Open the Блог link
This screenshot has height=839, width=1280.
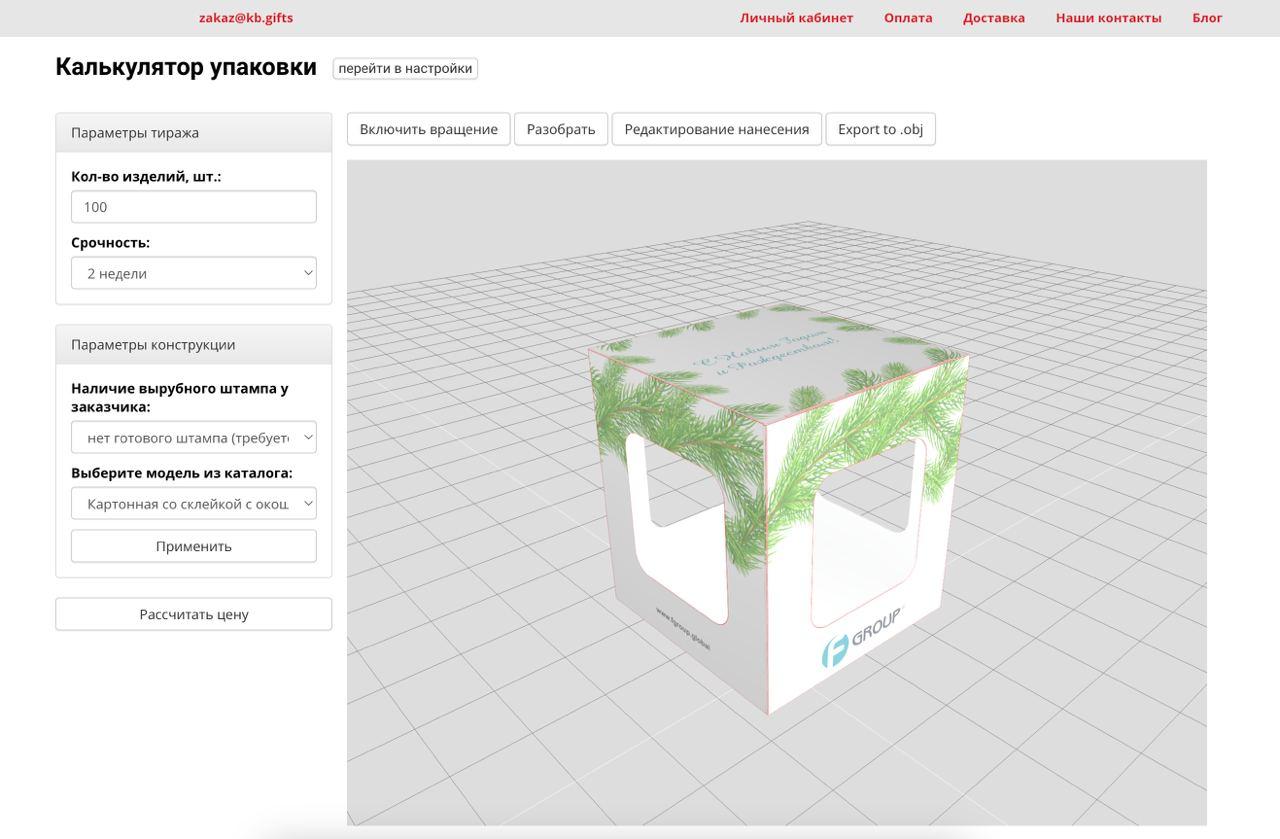[1207, 18]
